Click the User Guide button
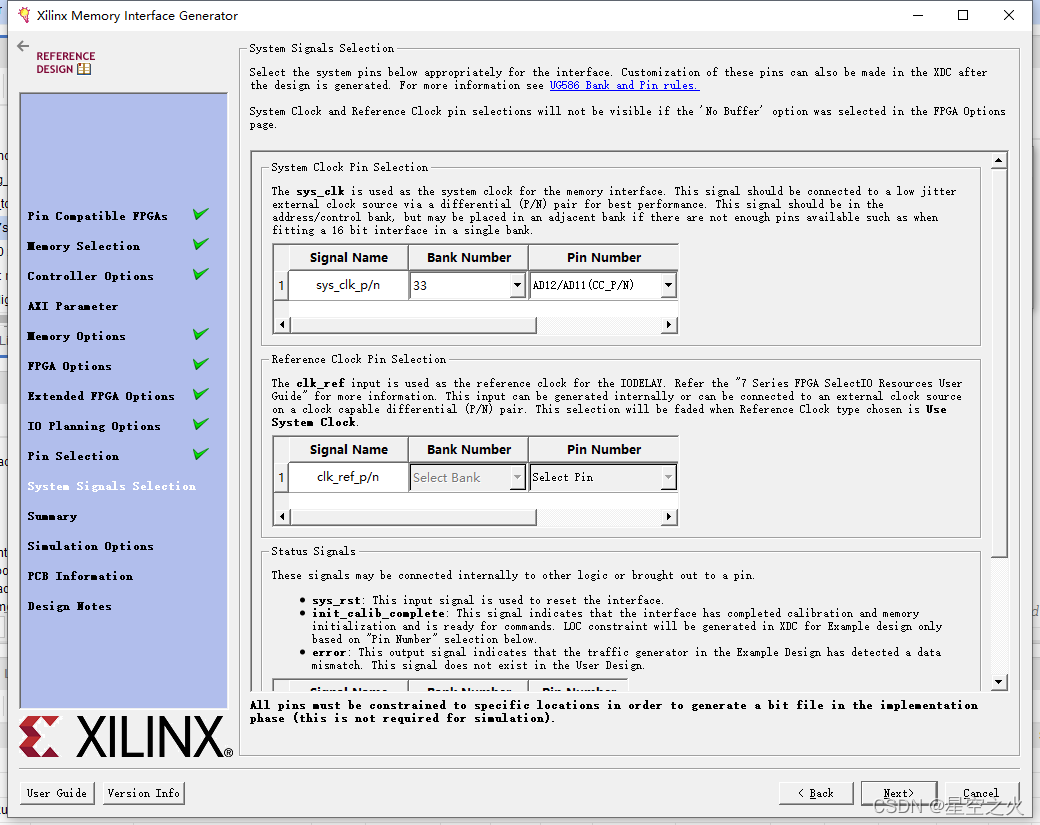 57,793
